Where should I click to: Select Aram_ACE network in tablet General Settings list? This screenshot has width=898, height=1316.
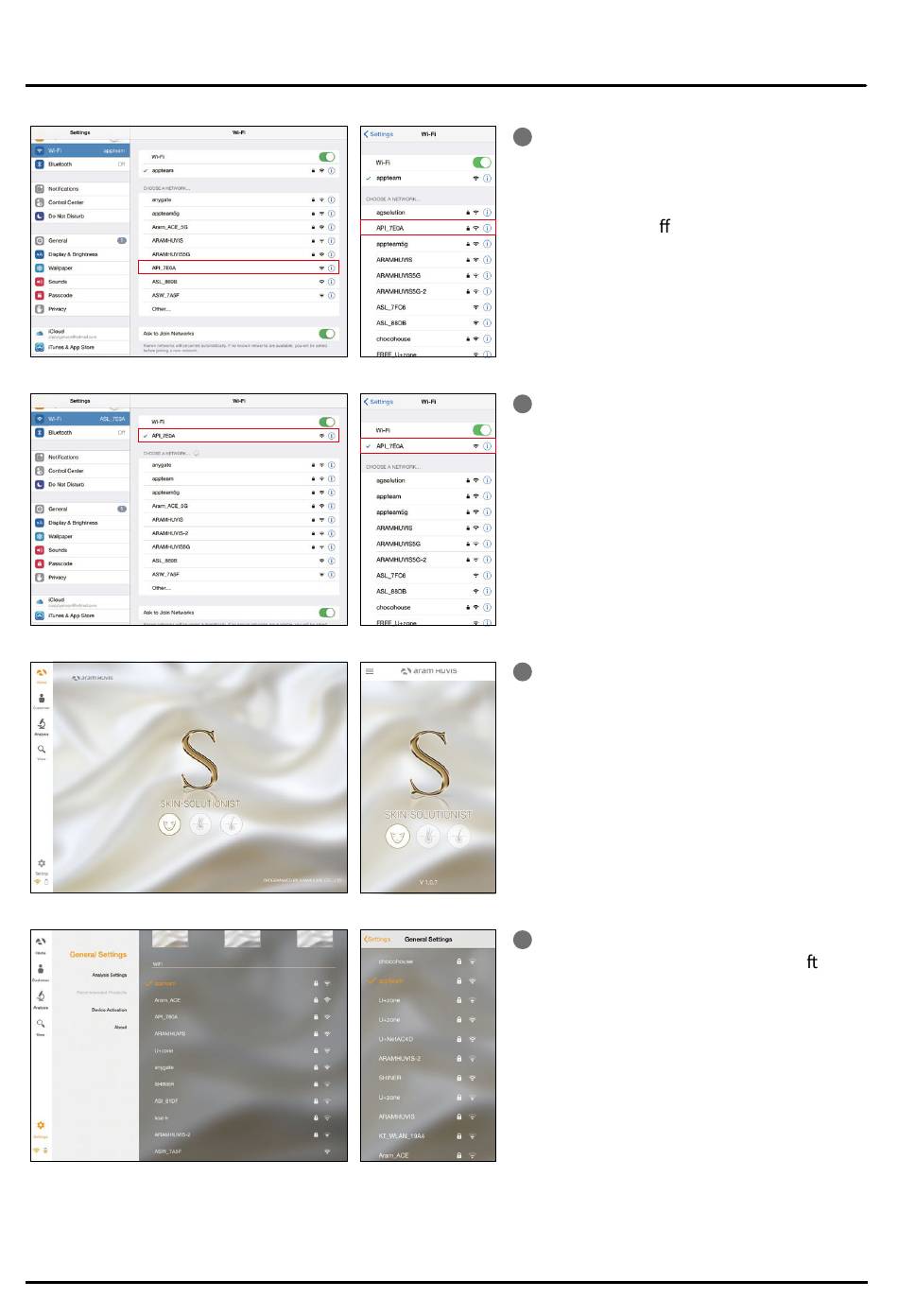(241, 1000)
